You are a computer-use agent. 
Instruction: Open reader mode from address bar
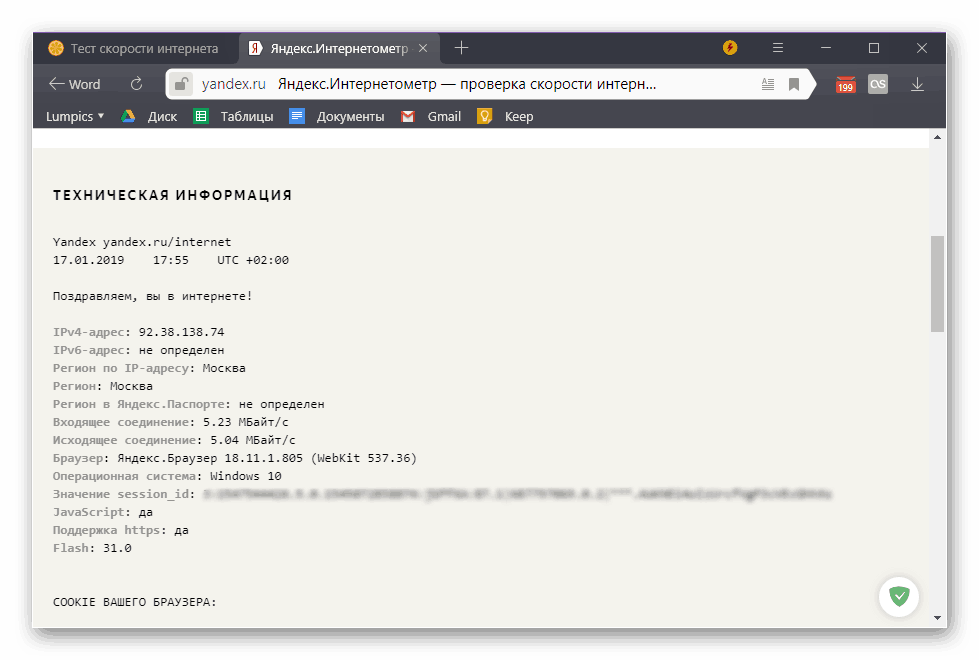point(767,85)
